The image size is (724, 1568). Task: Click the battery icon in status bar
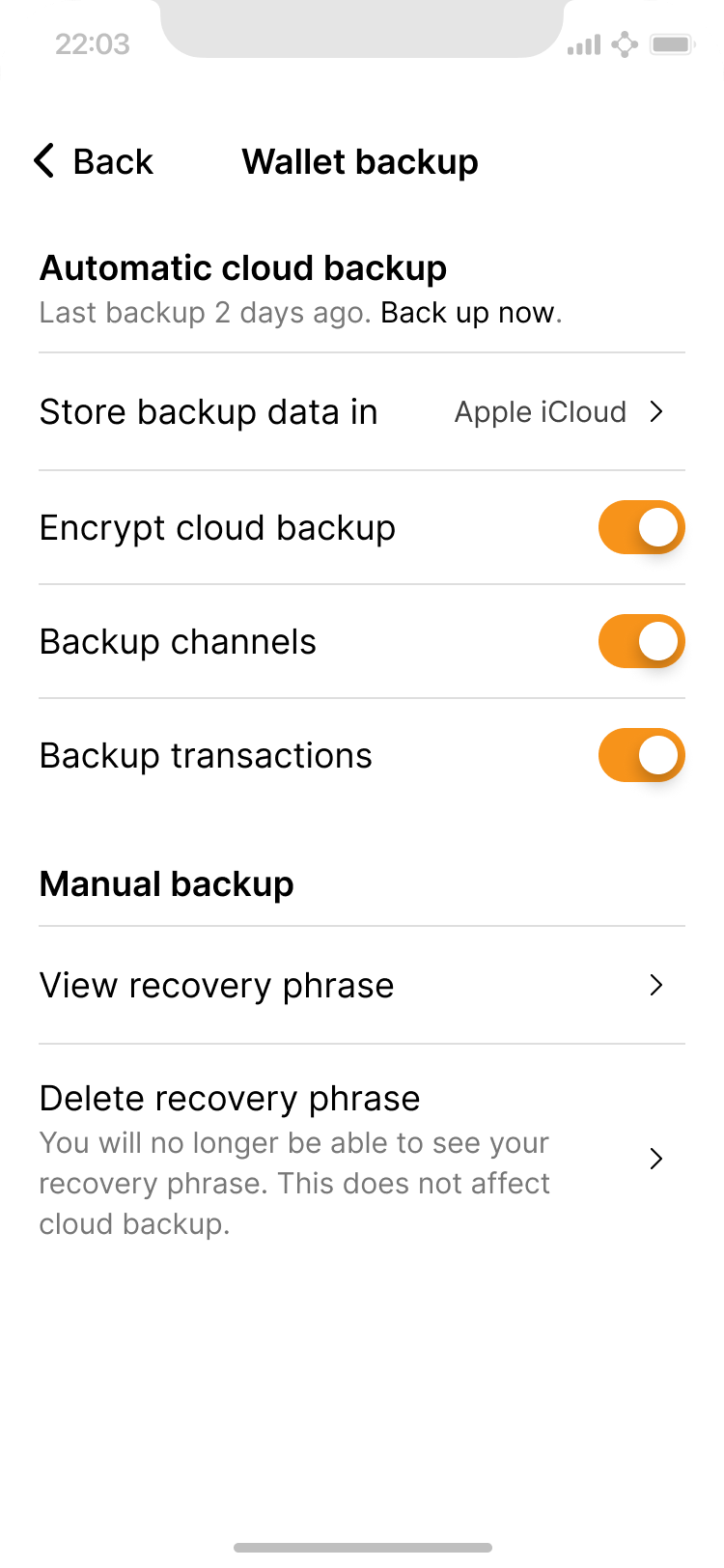pos(673,44)
